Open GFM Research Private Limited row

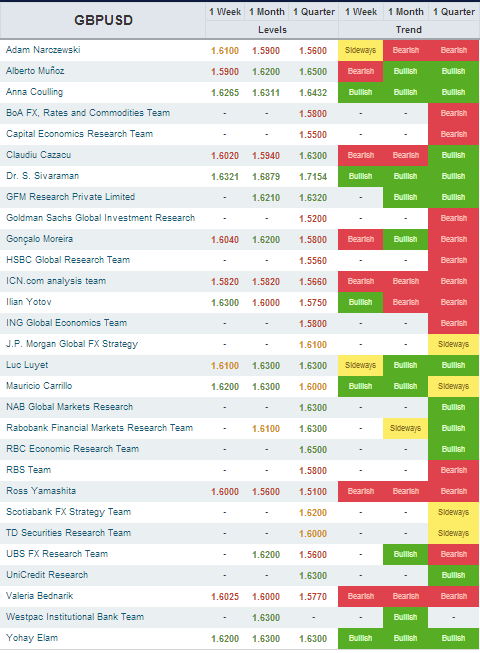70,197
